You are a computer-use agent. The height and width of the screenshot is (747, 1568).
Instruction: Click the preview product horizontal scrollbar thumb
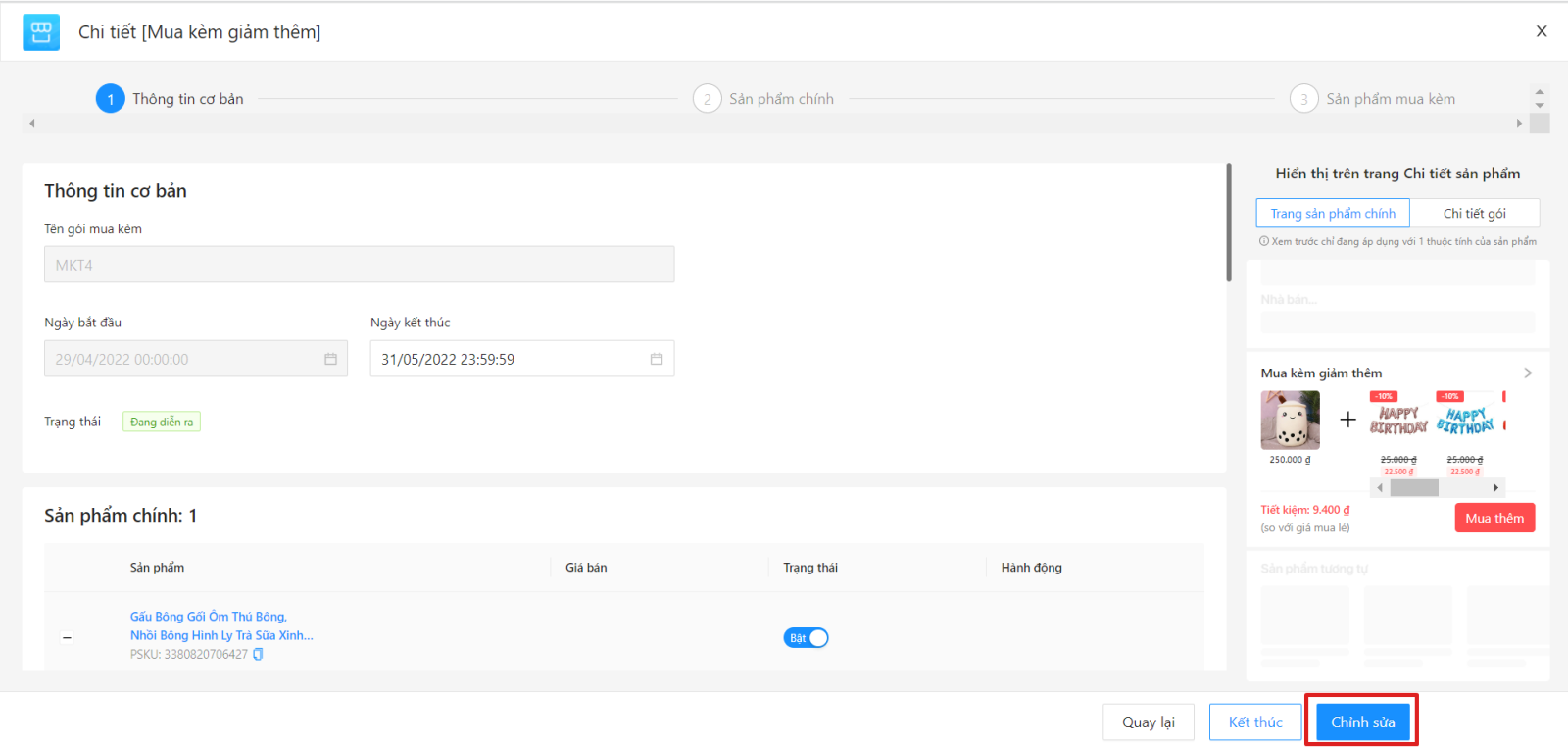pyautogui.click(x=1413, y=488)
